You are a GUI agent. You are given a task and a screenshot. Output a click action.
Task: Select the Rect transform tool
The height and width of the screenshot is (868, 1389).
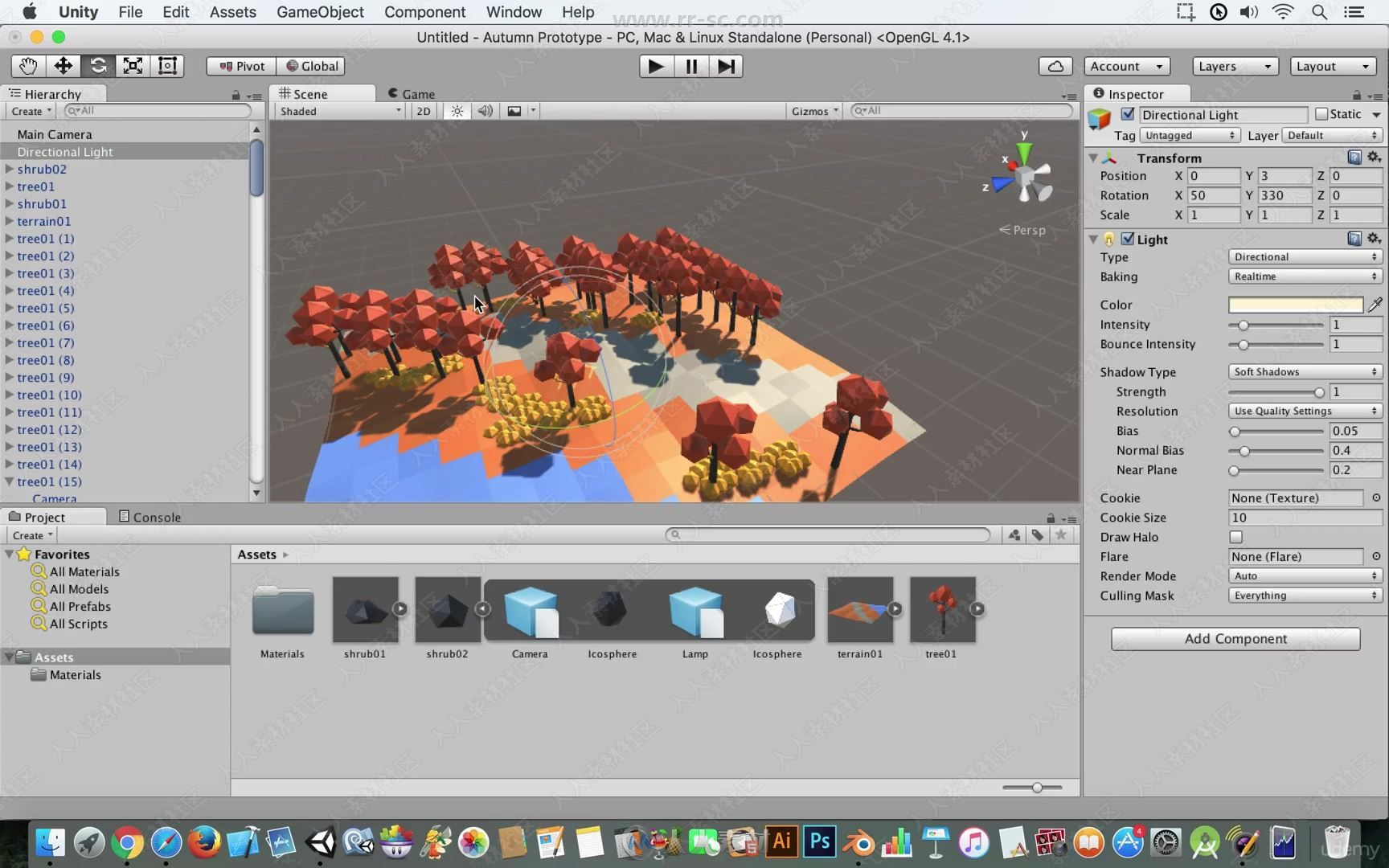tap(167, 66)
